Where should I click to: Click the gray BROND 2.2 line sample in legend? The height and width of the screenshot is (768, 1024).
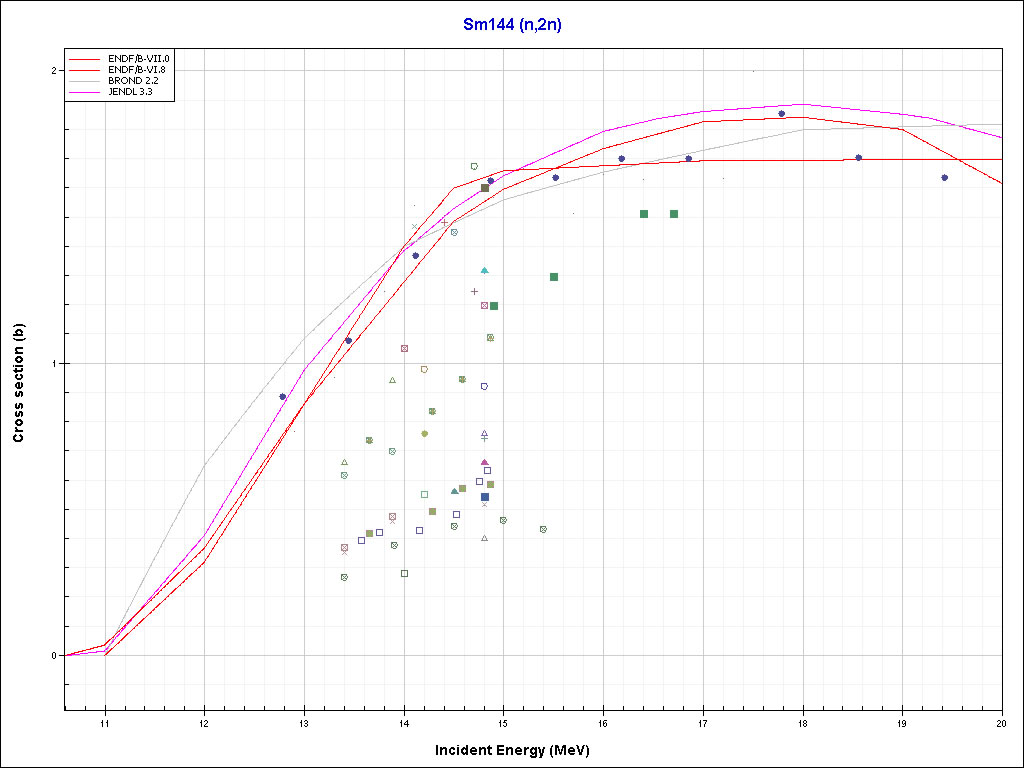(84, 81)
